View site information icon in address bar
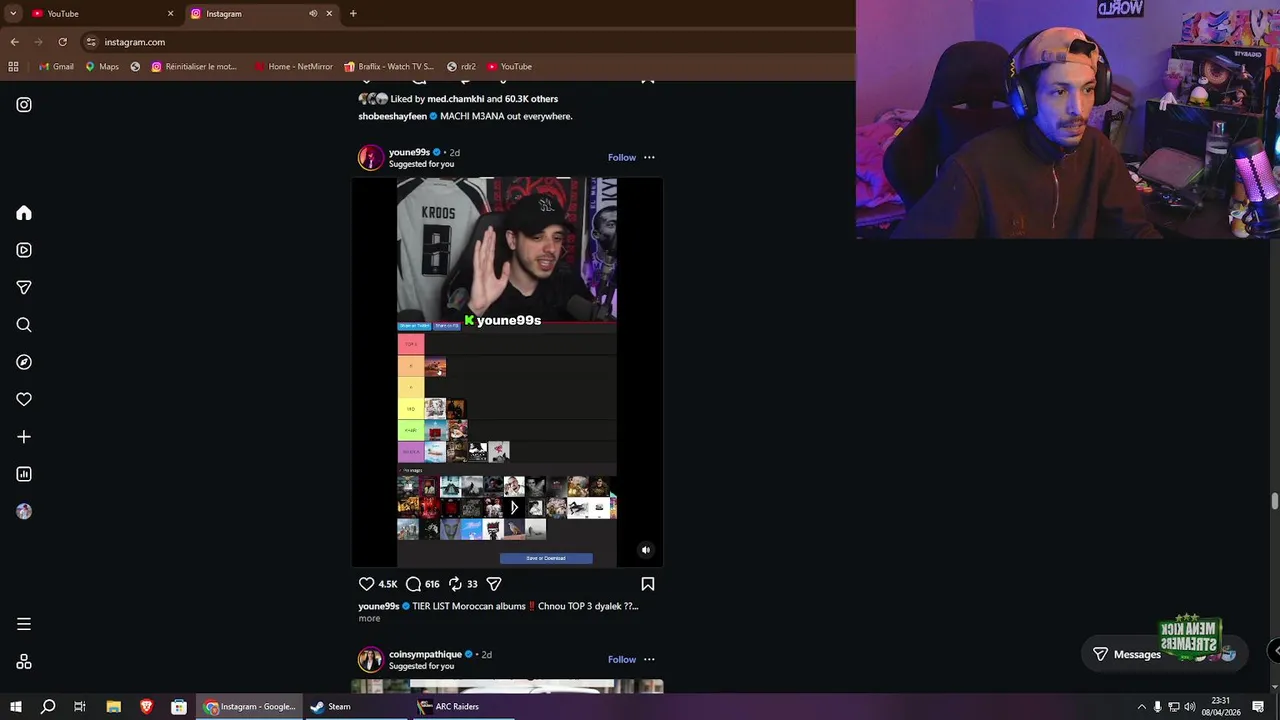This screenshot has height=720, width=1280. tap(91, 42)
